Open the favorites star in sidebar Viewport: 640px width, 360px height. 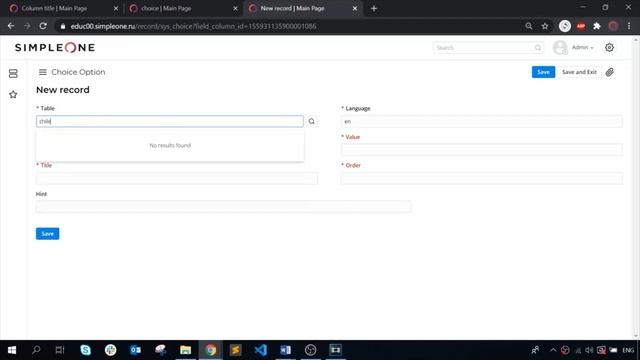tap(13, 95)
